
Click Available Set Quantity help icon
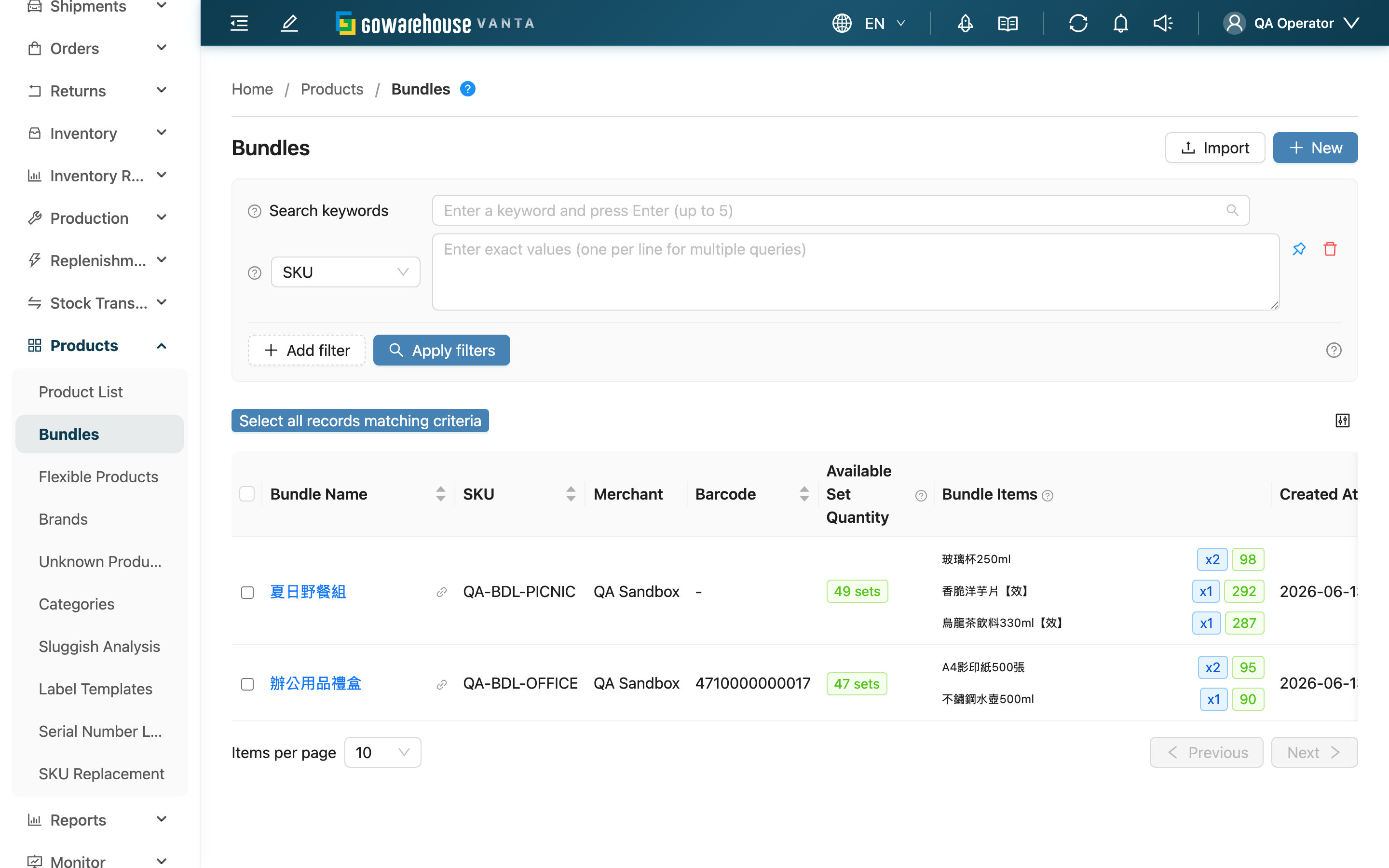[x=921, y=495]
